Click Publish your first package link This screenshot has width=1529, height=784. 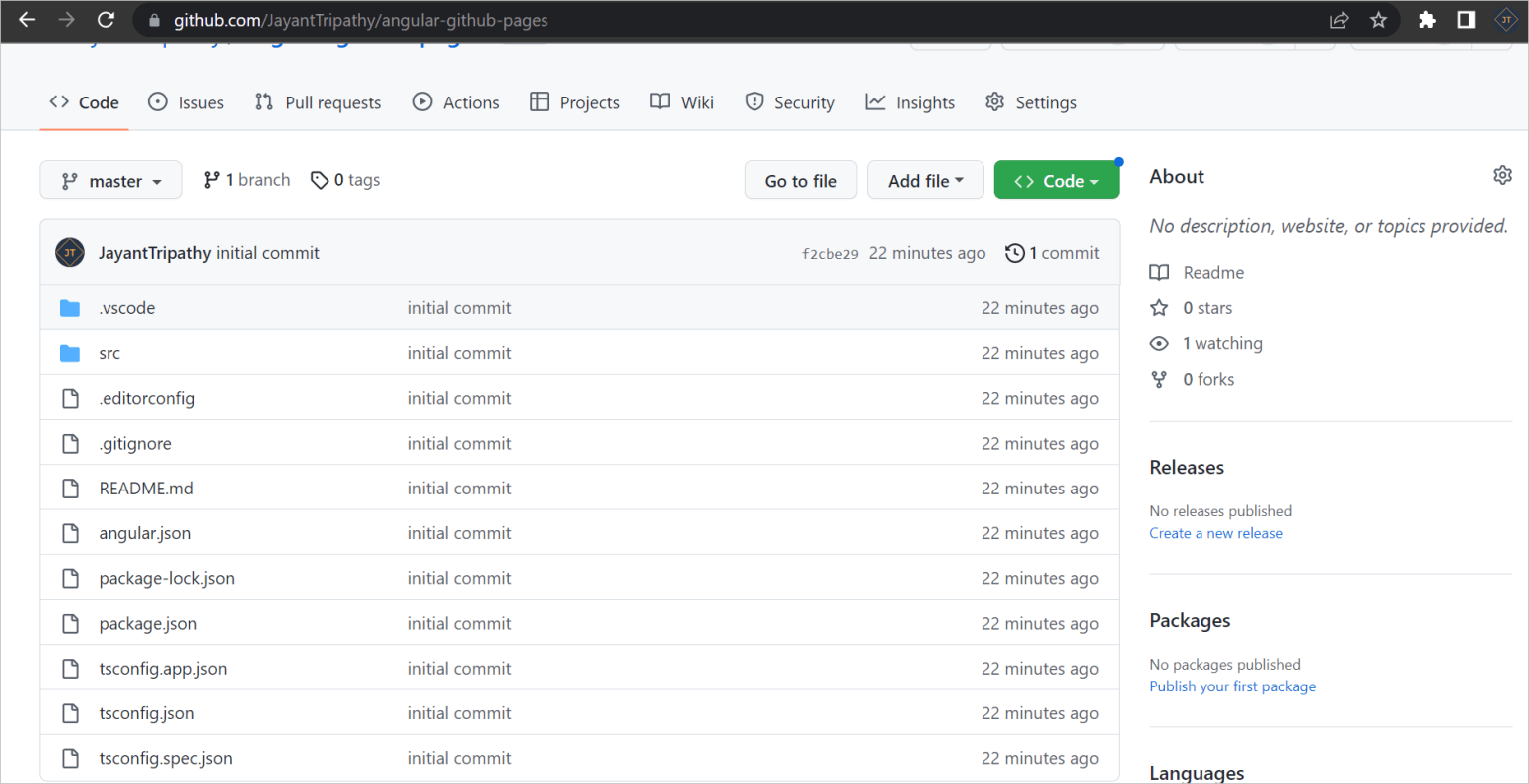coord(1232,686)
